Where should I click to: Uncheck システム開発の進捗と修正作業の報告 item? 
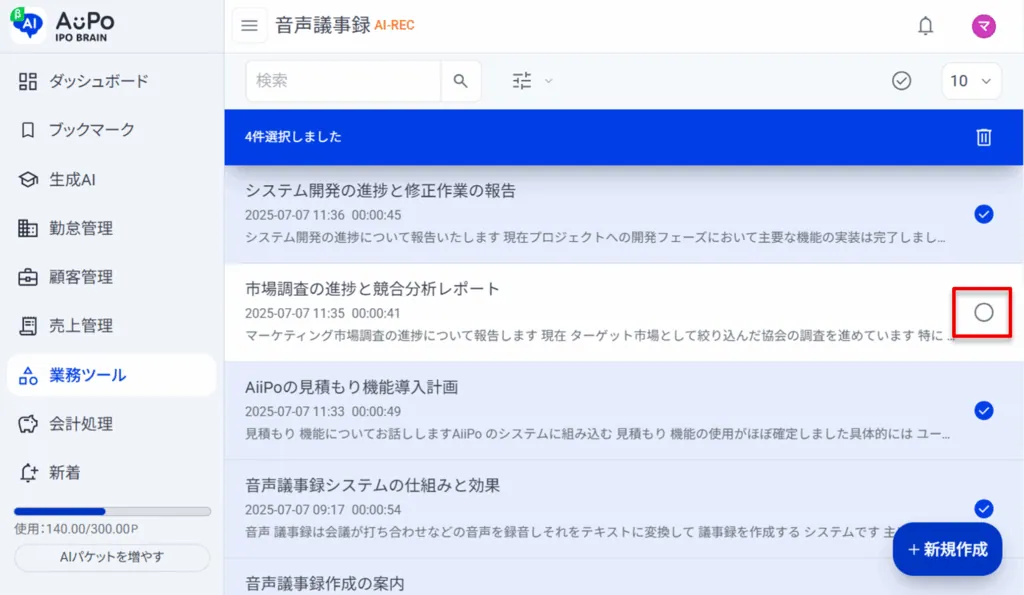[984, 214]
